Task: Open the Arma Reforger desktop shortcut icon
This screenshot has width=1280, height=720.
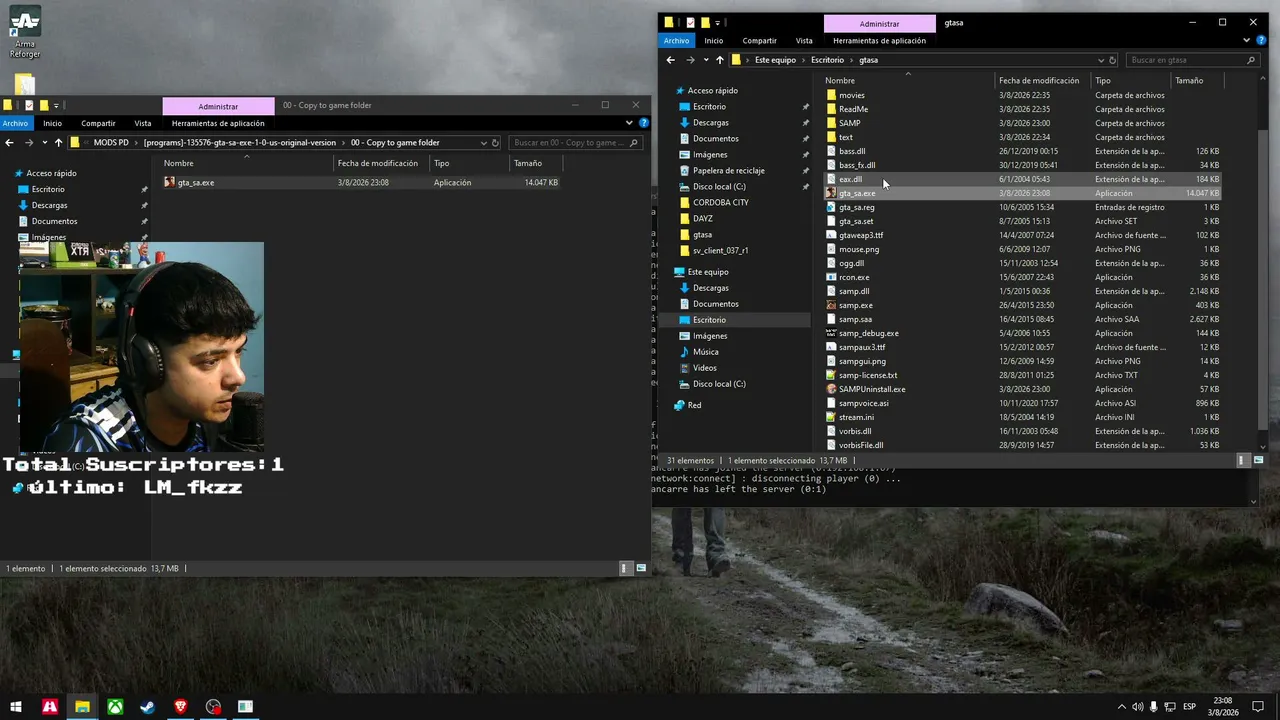Action: click(x=25, y=21)
